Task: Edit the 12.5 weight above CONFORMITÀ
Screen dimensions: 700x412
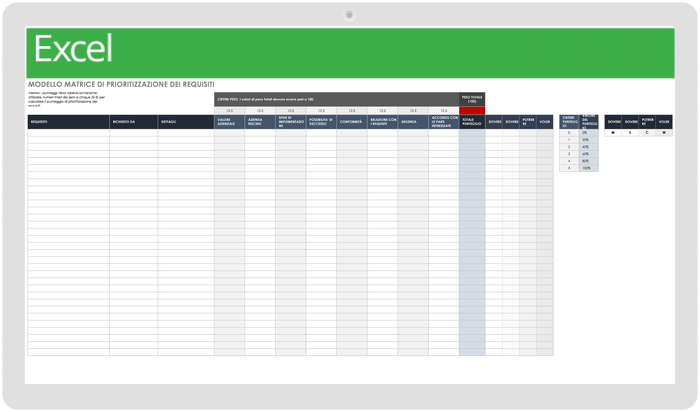Action: [352, 111]
